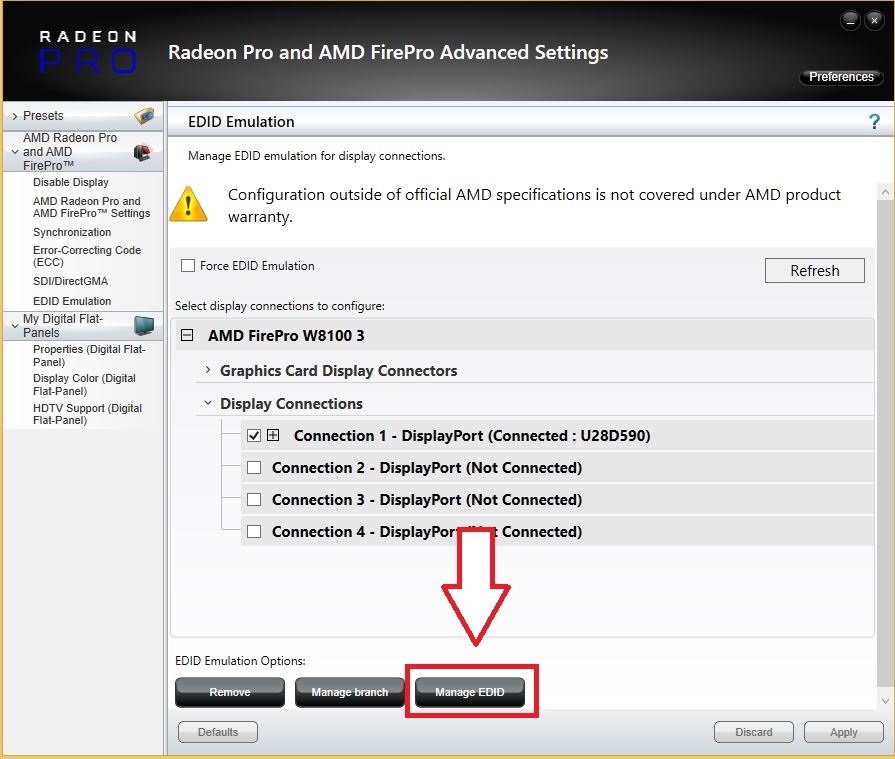Open AMD Radeon Pro and AMD FirePro Settings
Viewport: 895px width, 759px height.
pos(91,207)
